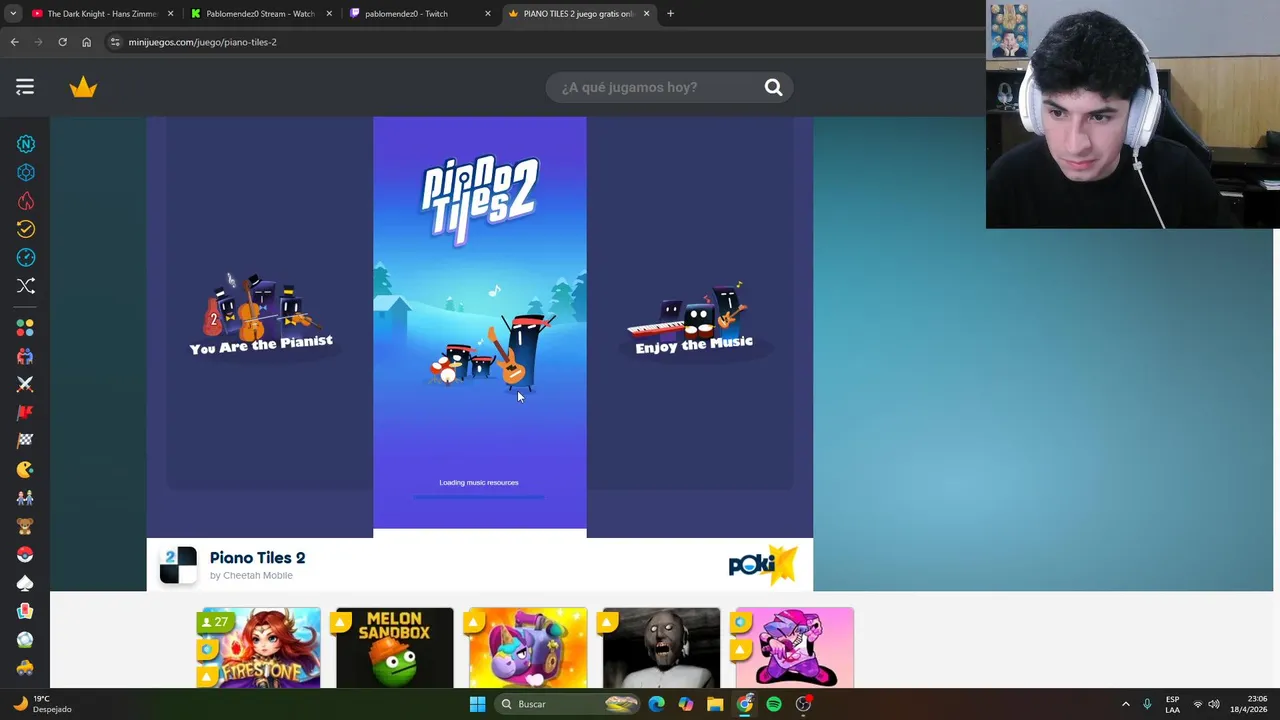
Task: Select the teddy bear kids category
Action: click(25, 526)
